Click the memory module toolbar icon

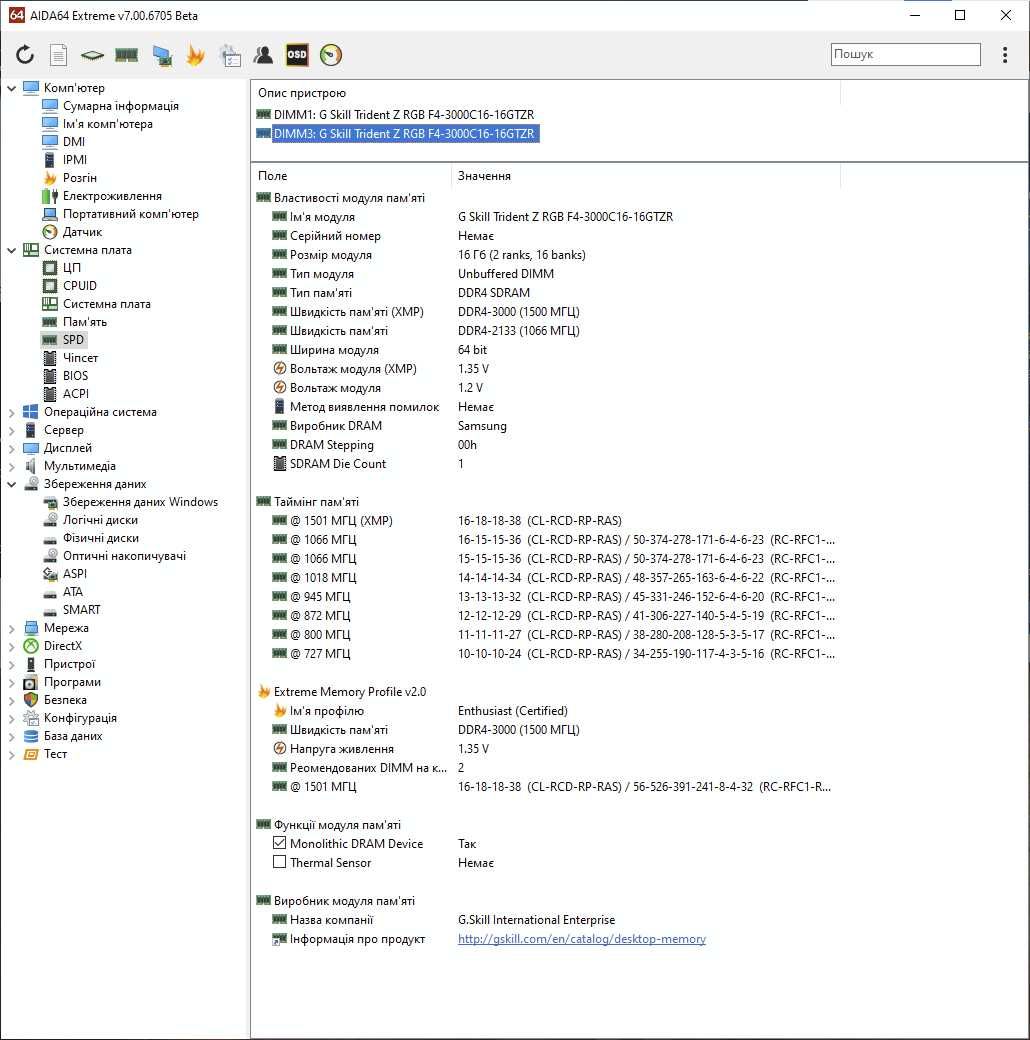(x=126, y=55)
